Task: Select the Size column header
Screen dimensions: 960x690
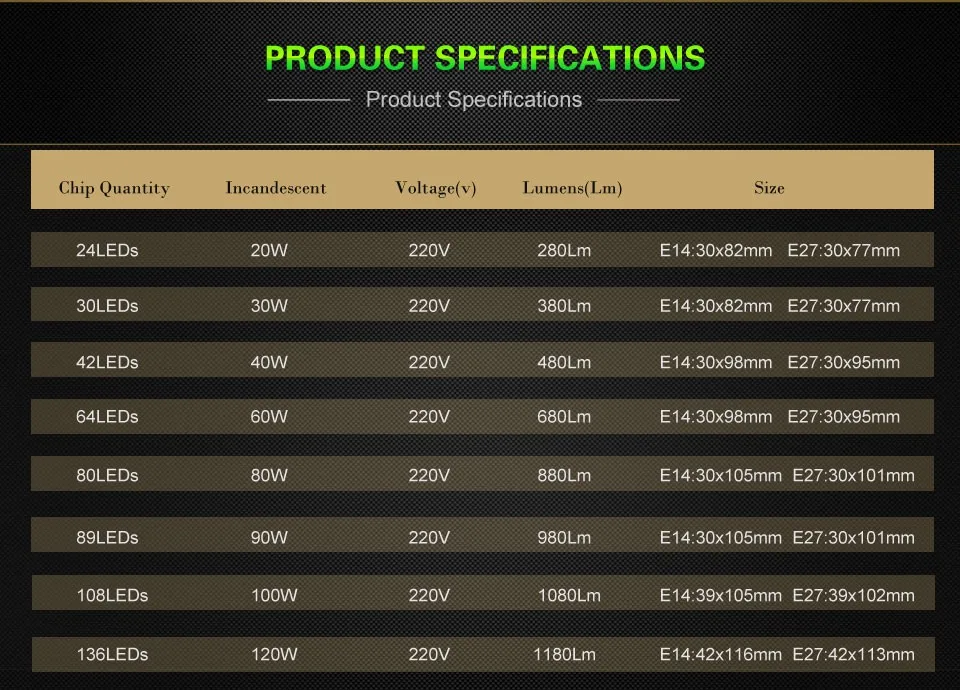Action: pyautogui.click(x=769, y=188)
